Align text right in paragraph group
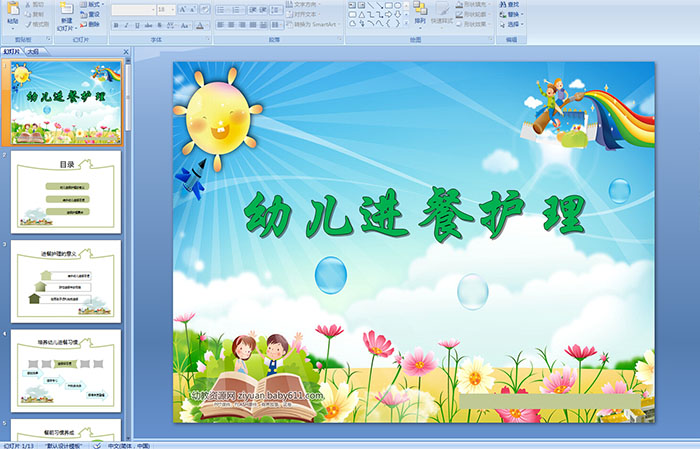700x449 pixels. [x=242, y=25]
